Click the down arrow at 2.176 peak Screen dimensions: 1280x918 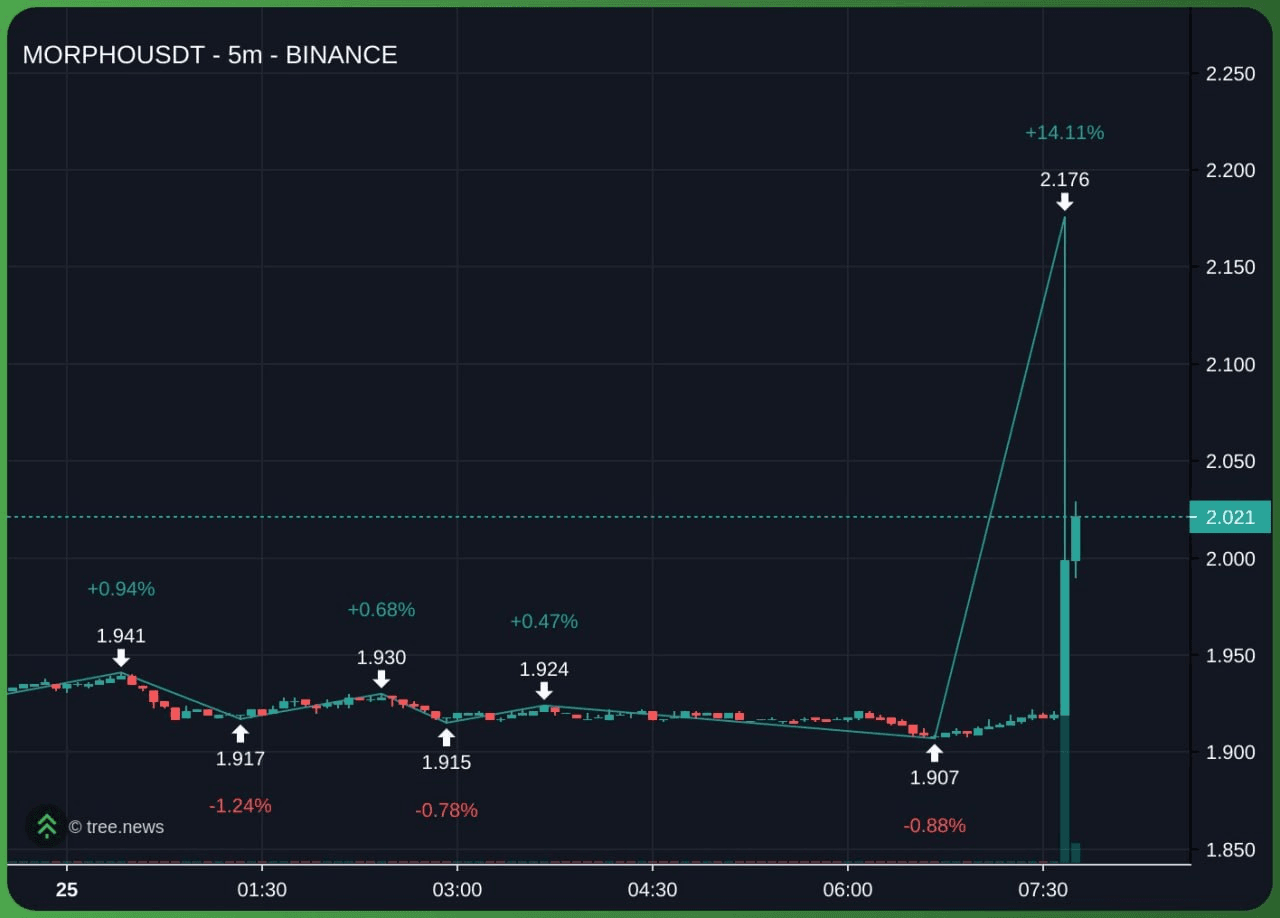1065,202
